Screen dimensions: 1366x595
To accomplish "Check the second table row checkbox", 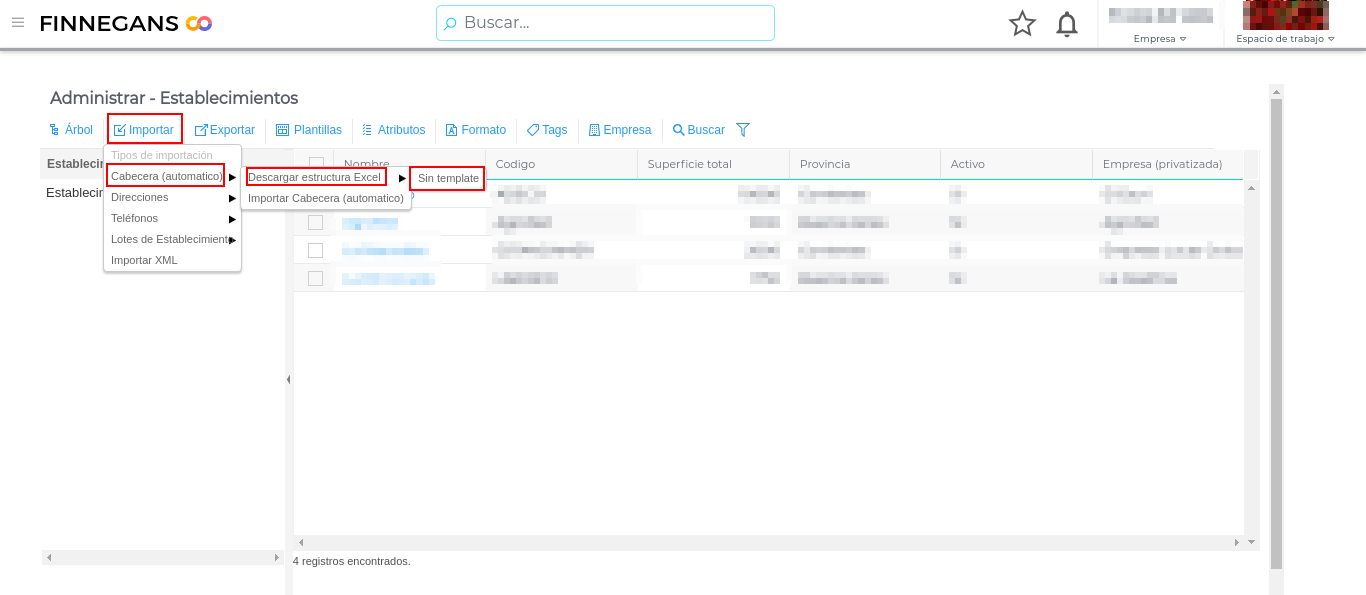I will pyautogui.click(x=316, y=222).
